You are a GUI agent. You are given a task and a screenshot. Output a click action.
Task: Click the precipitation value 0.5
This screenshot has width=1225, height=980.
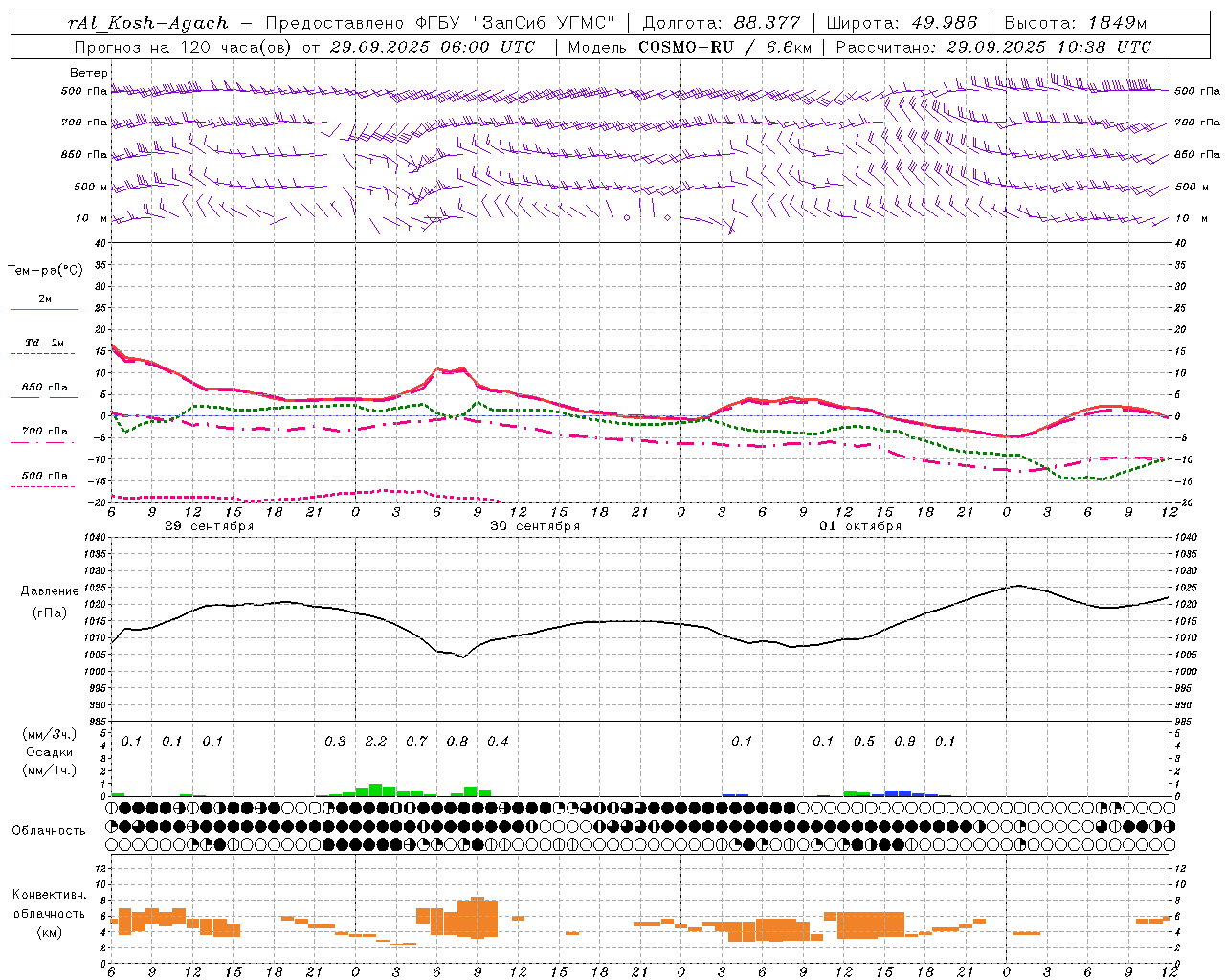coord(864,742)
